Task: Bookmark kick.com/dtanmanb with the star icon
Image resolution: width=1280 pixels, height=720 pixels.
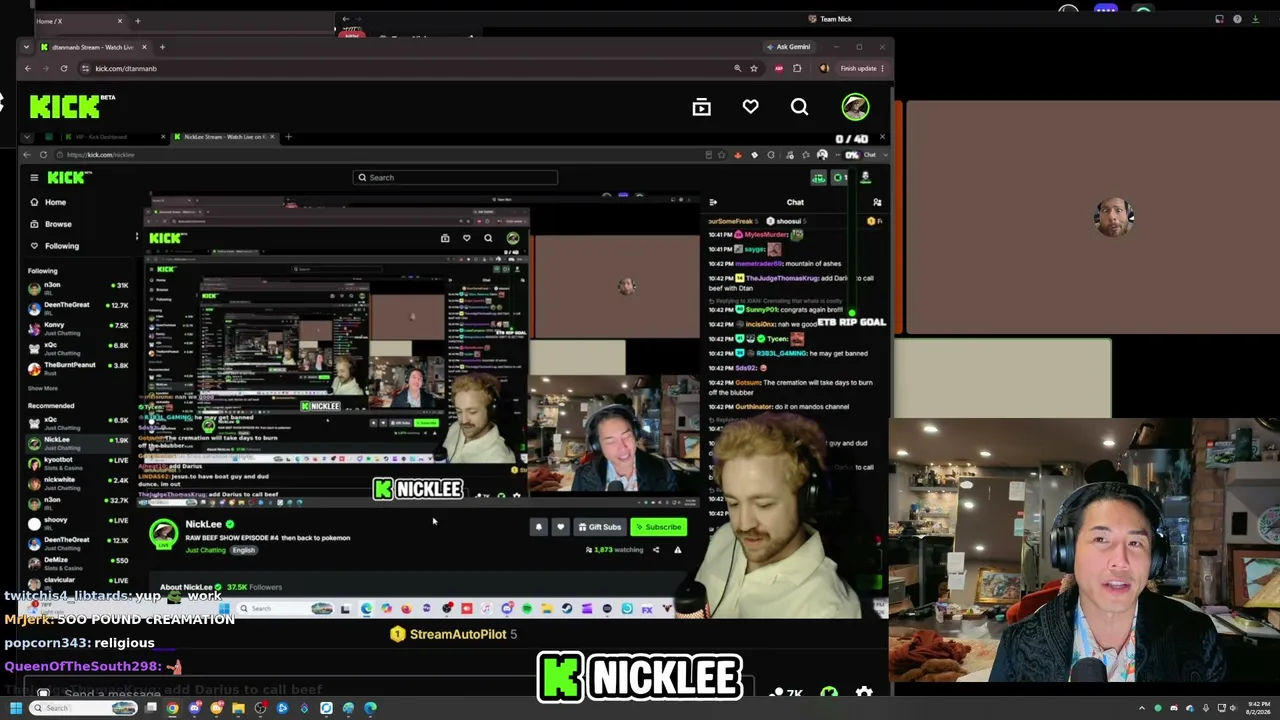Action: (754, 68)
